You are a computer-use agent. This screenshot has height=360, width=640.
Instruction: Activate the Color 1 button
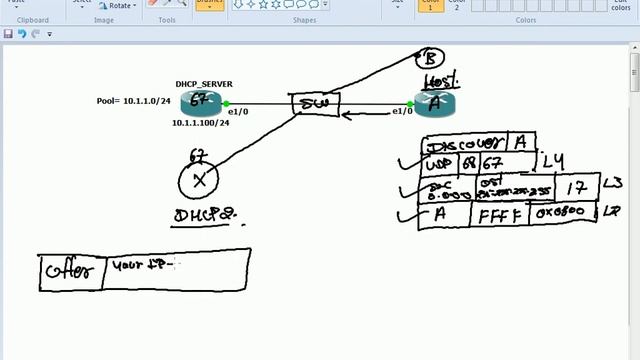click(x=431, y=5)
